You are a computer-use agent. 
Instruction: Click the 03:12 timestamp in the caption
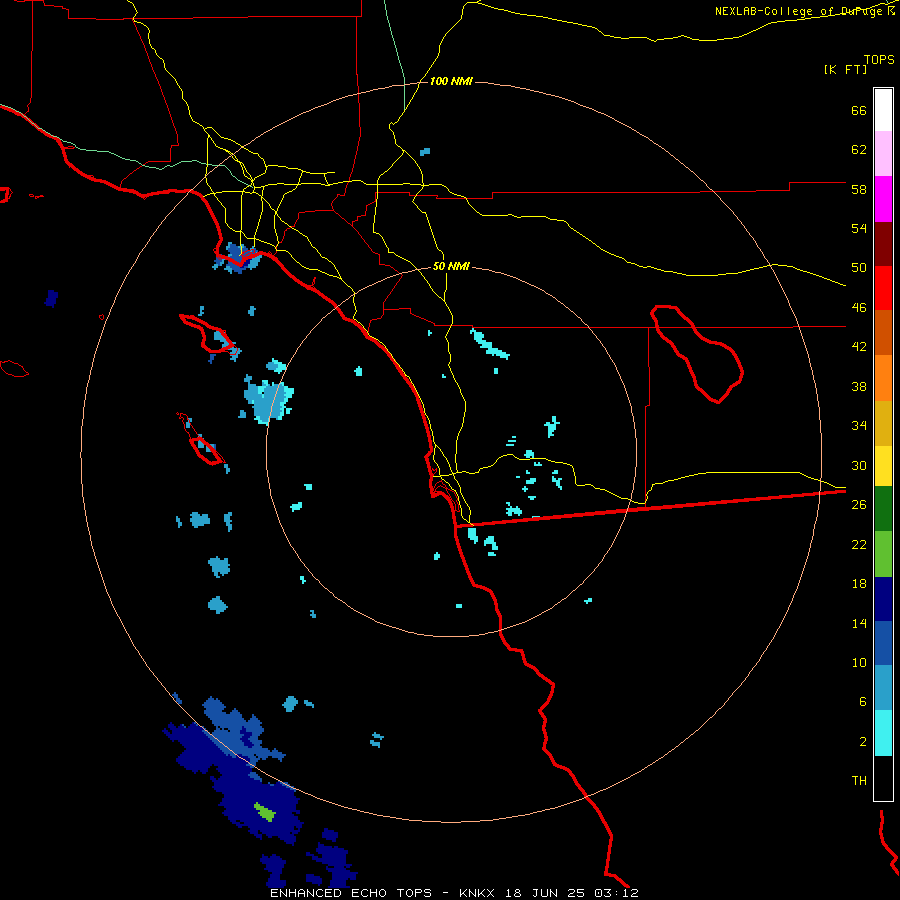coord(616,893)
